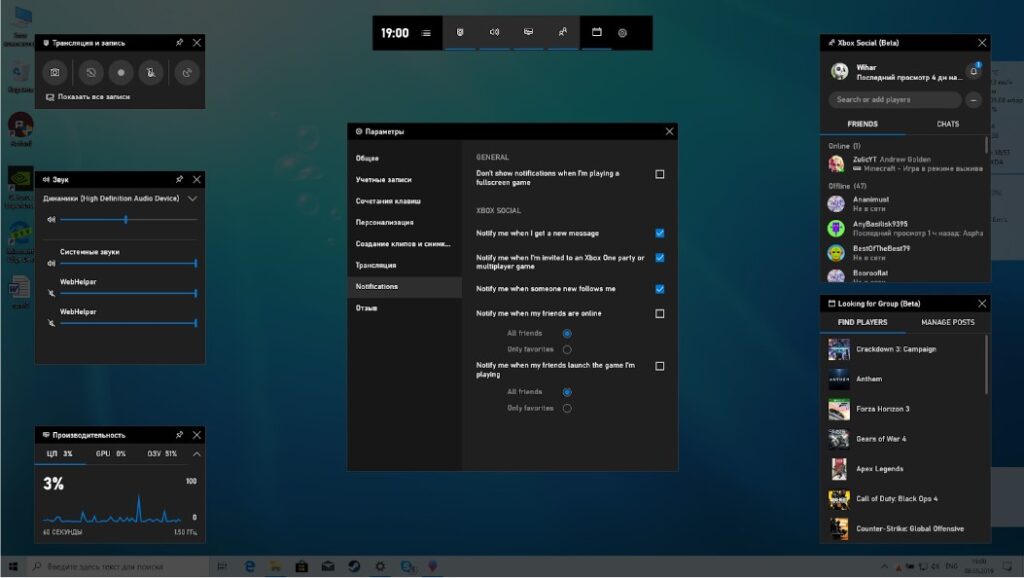Start broadcasting icon in capture widget
This screenshot has width=1024, height=578.
(187, 72)
